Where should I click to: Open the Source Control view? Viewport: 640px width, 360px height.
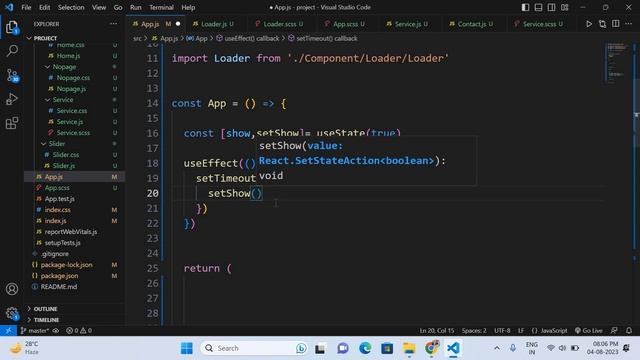pos(12,75)
